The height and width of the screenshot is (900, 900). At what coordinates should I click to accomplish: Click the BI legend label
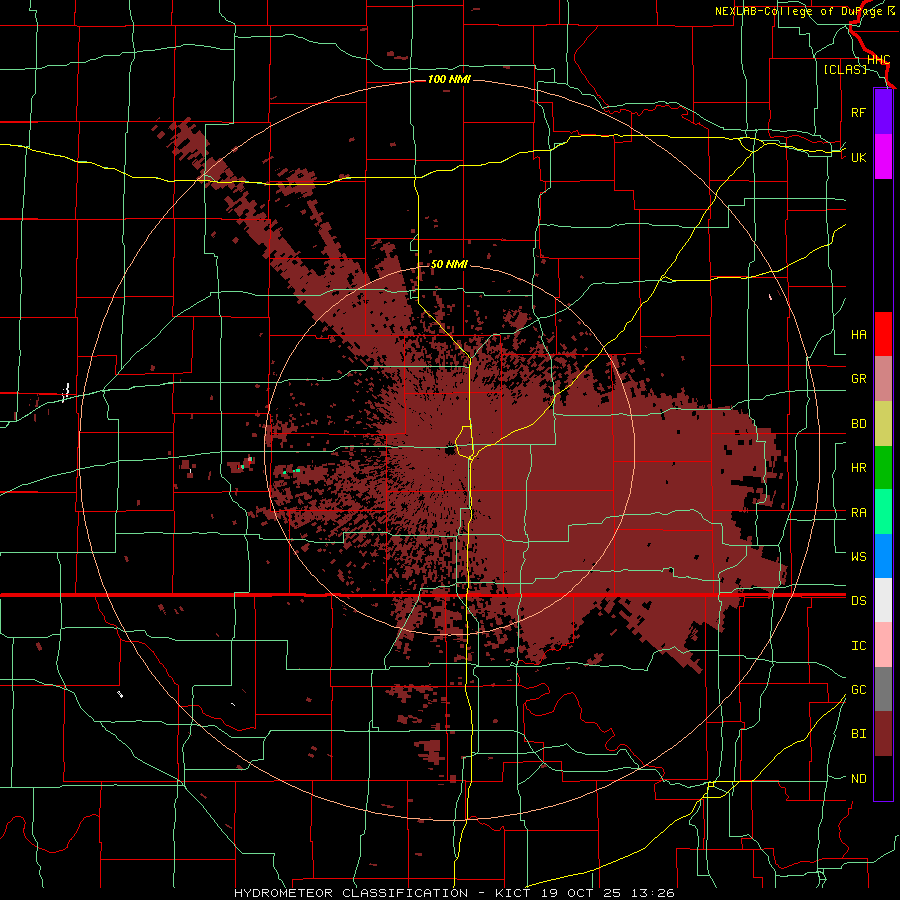pyautogui.click(x=858, y=734)
